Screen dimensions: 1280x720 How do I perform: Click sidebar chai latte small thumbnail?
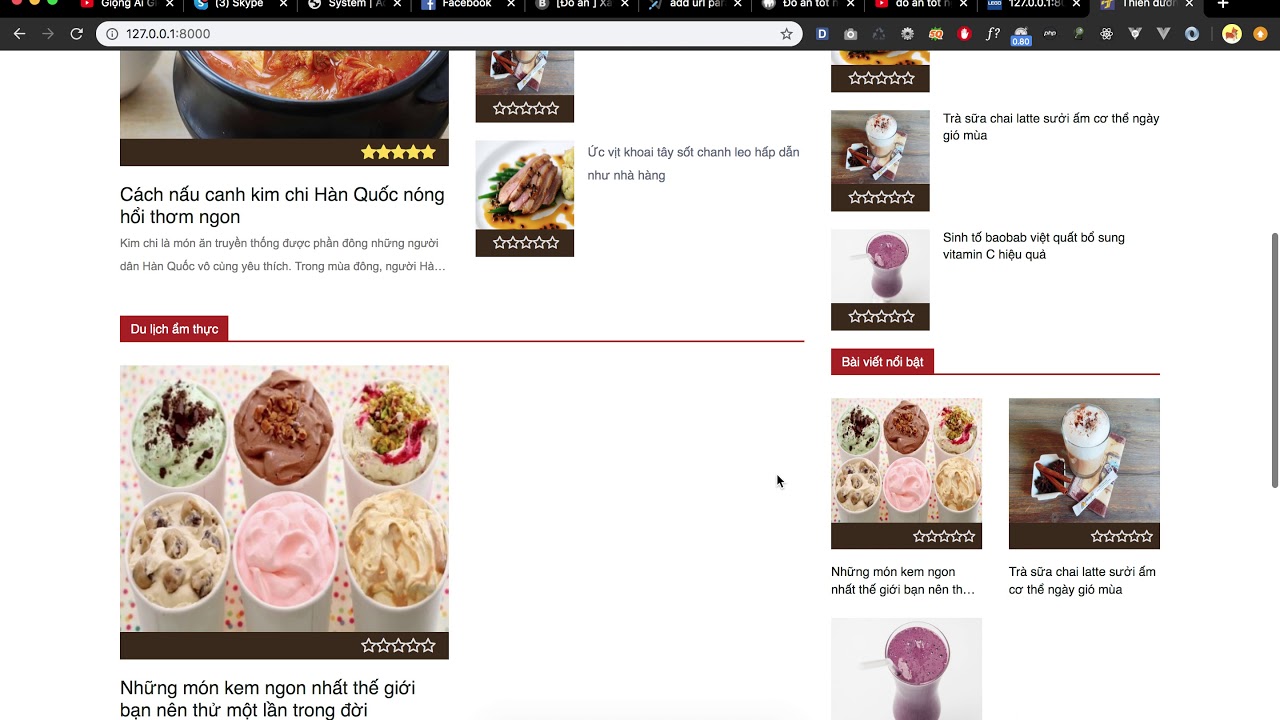pos(880,148)
